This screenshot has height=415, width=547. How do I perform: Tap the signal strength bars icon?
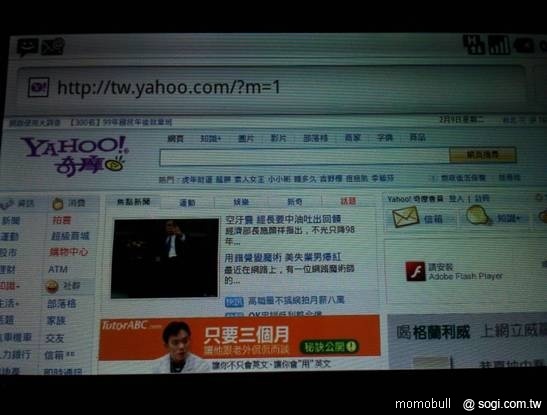pyautogui.click(x=500, y=45)
